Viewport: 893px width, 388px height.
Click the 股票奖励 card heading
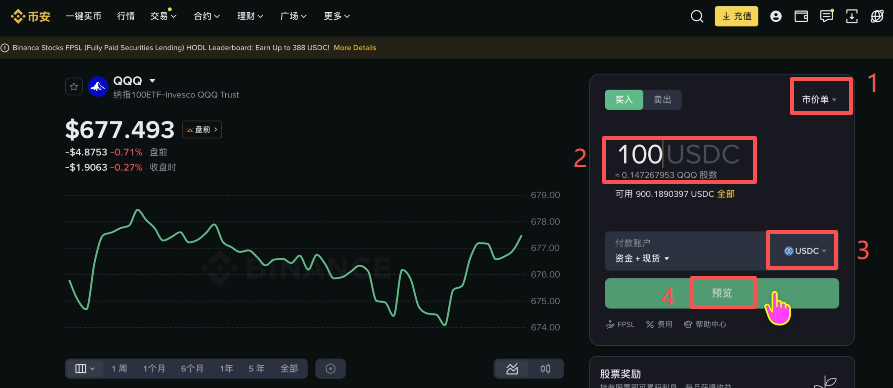621,374
